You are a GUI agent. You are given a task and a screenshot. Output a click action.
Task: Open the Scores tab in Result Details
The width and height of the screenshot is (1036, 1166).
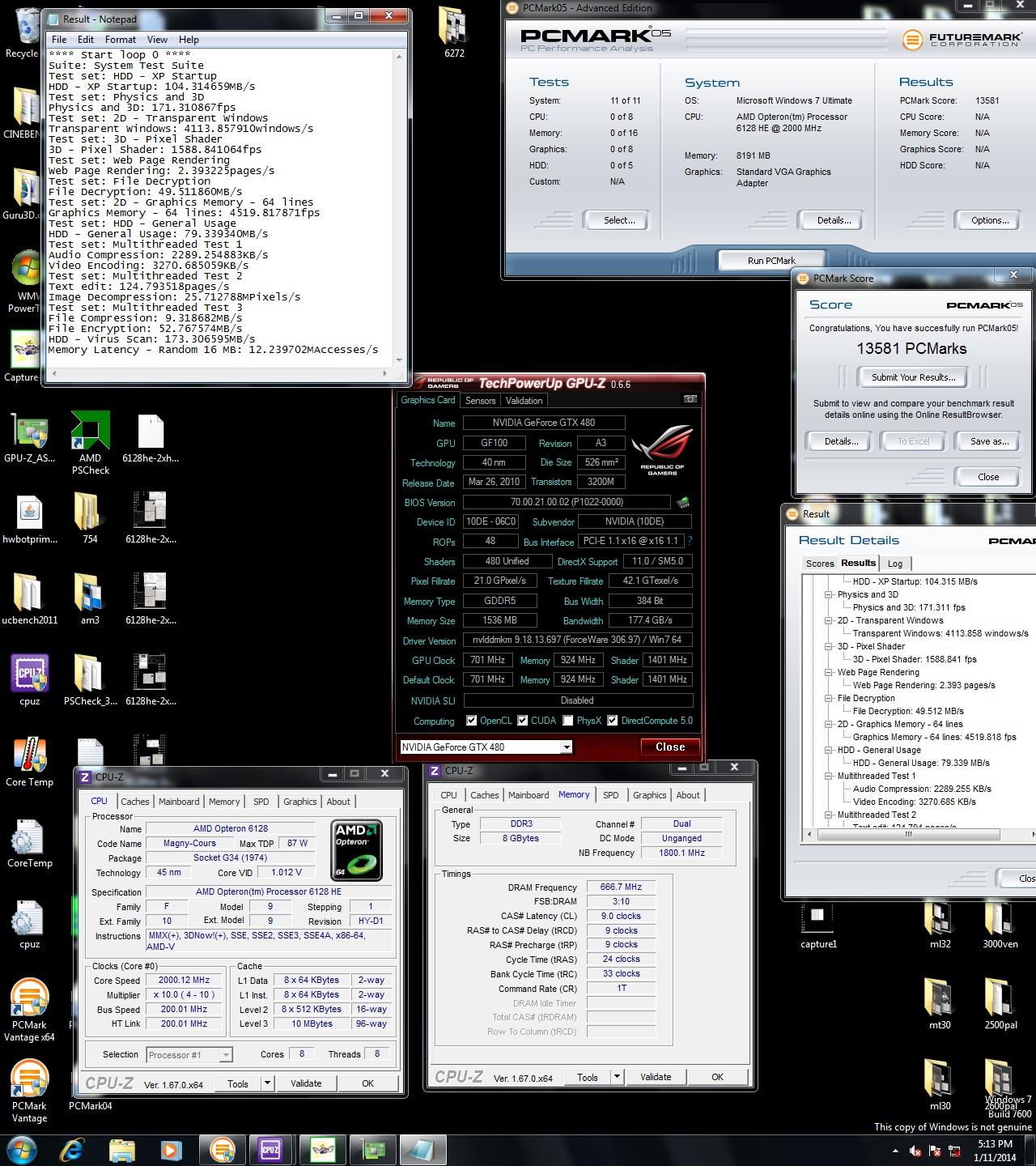click(819, 564)
